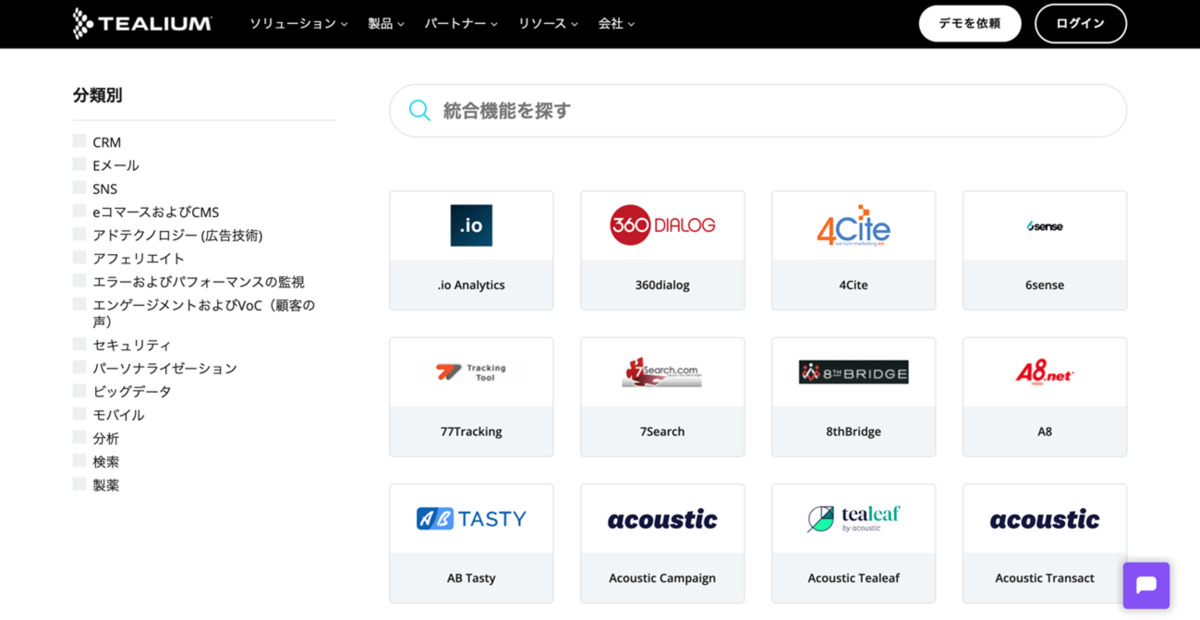The height and width of the screenshot is (620, 1200).
Task: Select the Acoustic Campaign logo
Action: click(x=662, y=519)
